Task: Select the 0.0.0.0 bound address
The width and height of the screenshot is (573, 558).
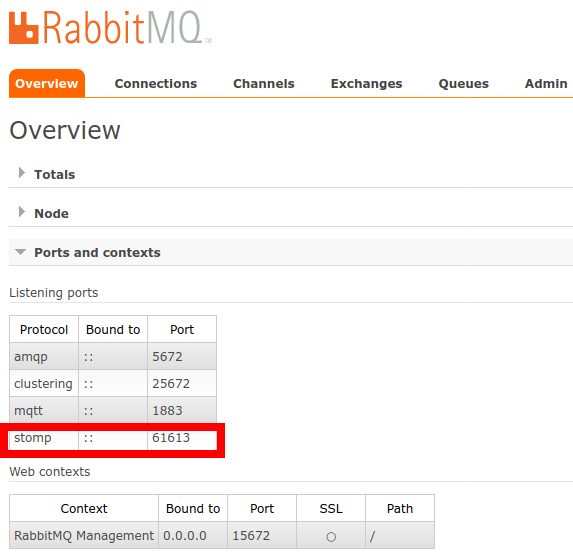Action: (x=193, y=536)
